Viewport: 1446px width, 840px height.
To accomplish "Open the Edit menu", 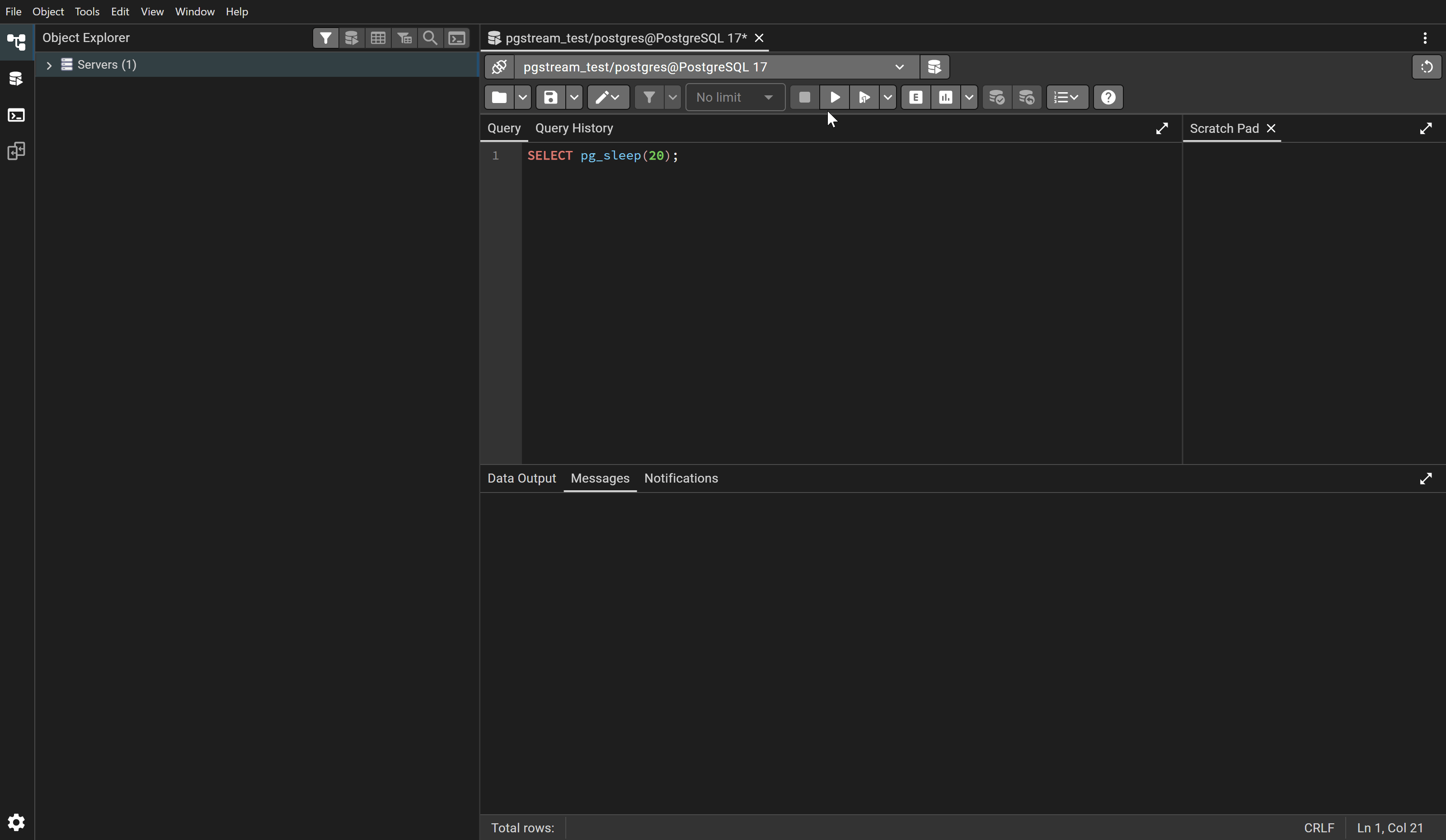I will click(120, 11).
